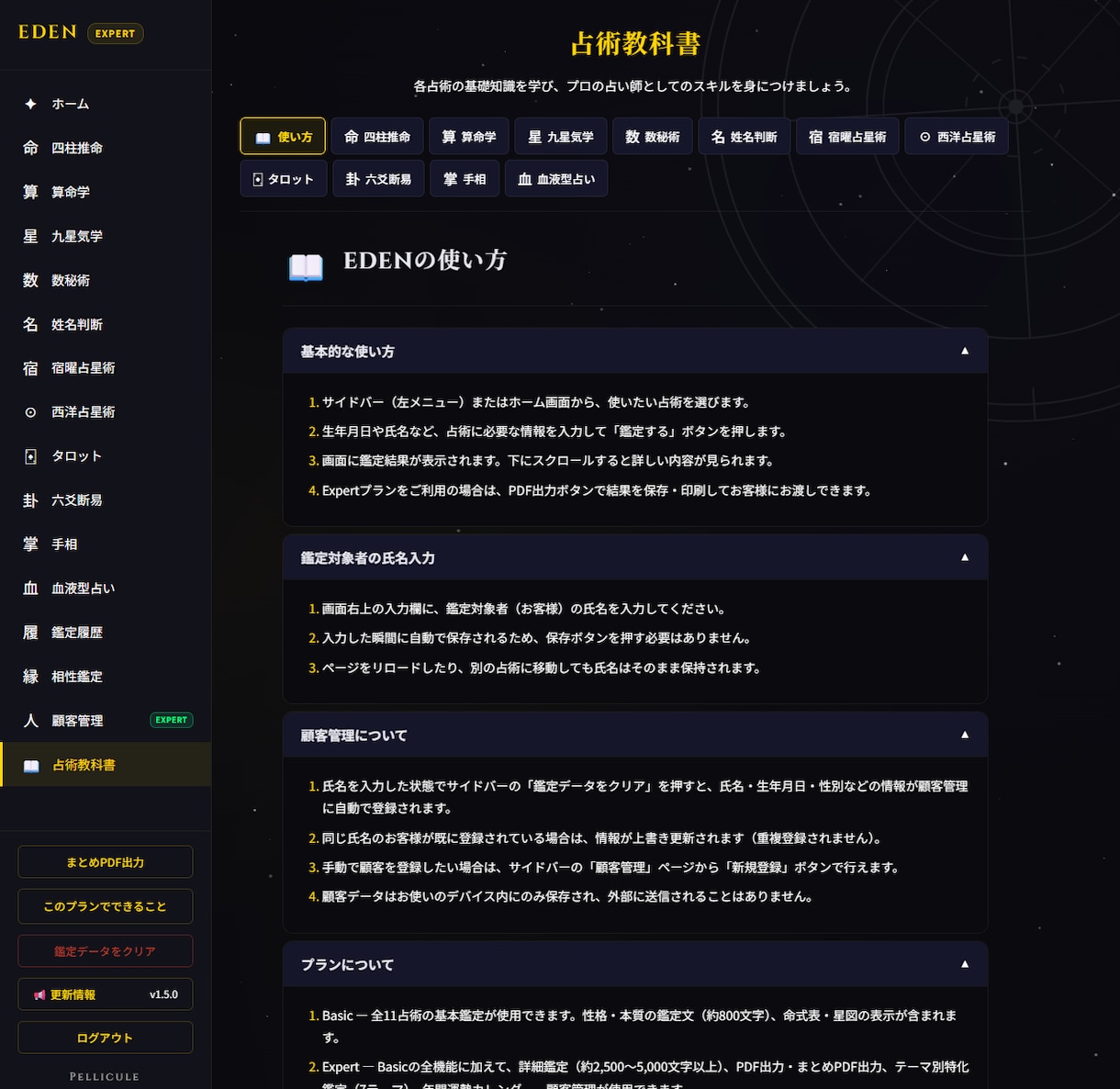Click the 占術教科書 page title

tap(635, 44)
